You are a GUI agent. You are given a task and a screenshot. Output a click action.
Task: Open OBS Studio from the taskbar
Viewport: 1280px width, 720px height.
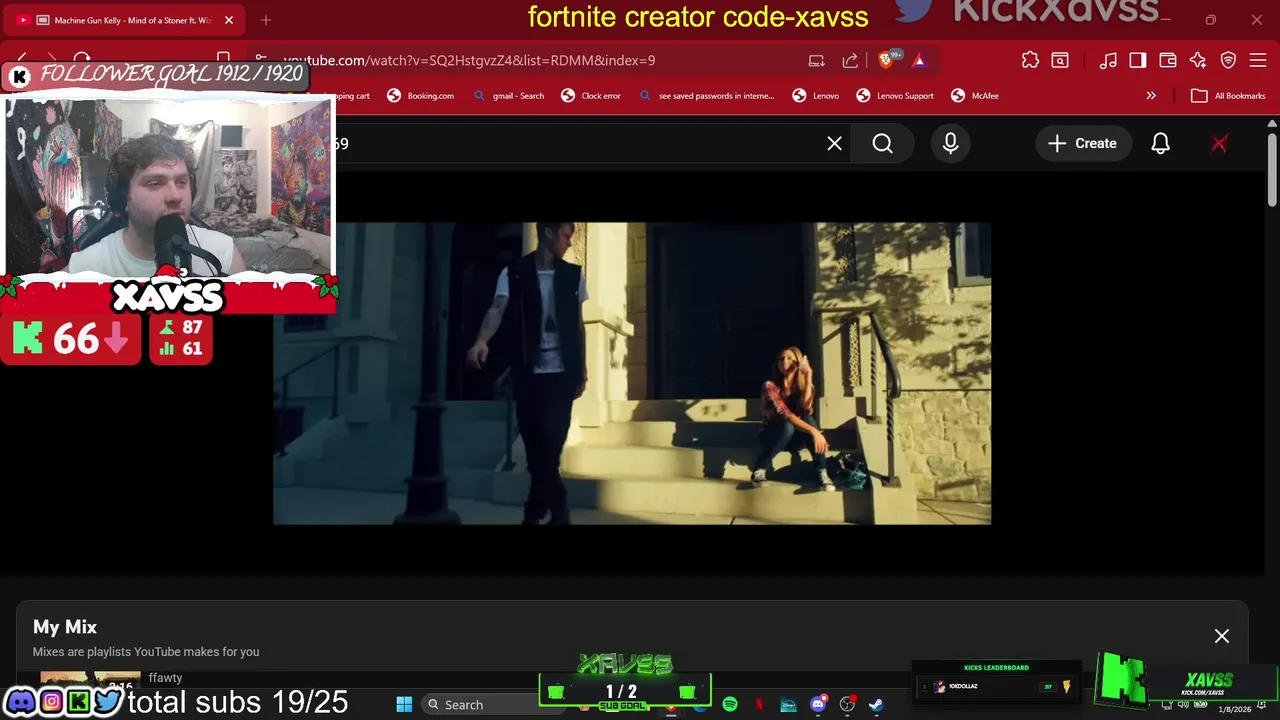click(847, 705)
